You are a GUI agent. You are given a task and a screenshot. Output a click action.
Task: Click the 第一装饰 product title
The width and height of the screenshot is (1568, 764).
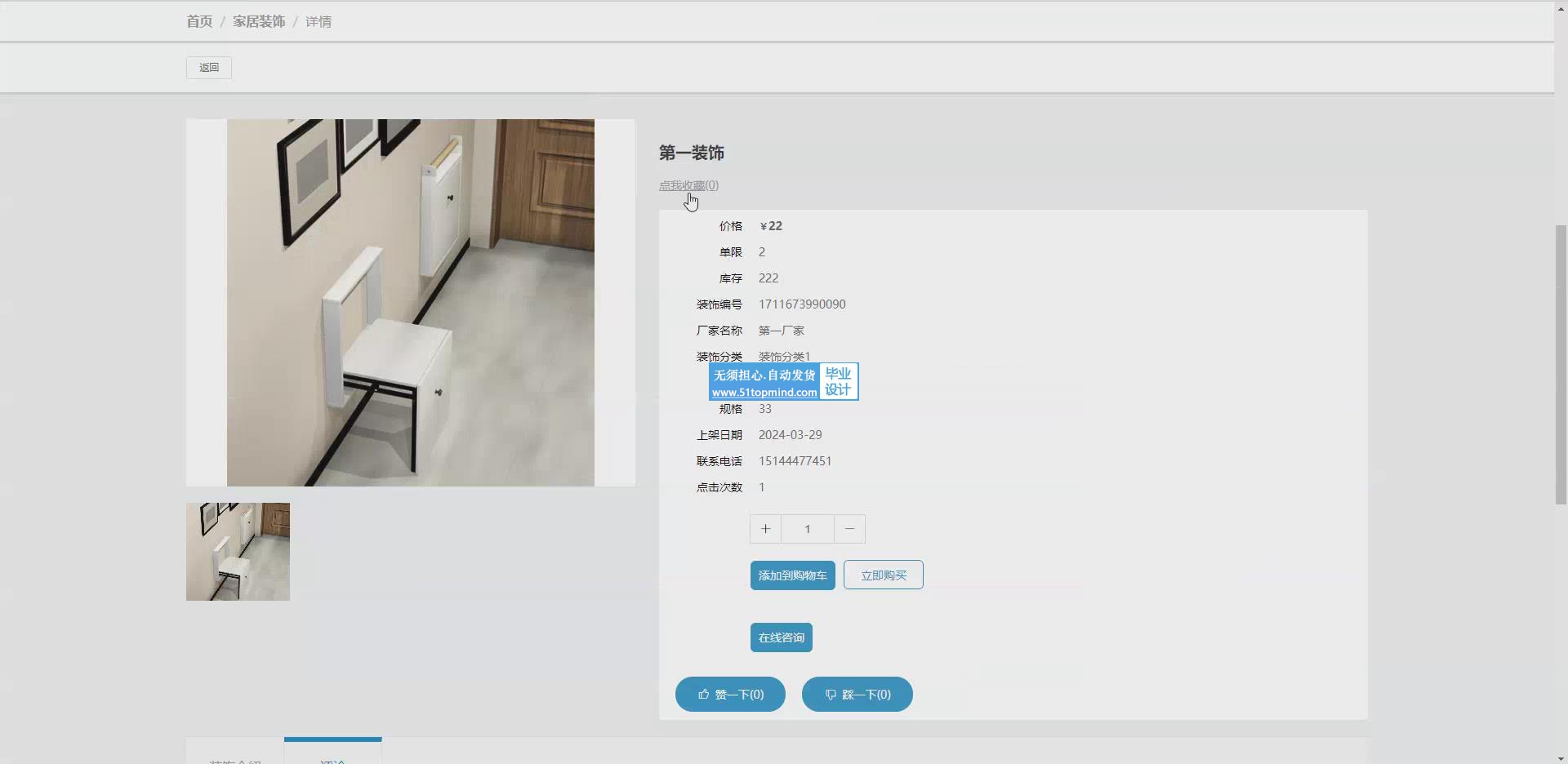(692, 153)
